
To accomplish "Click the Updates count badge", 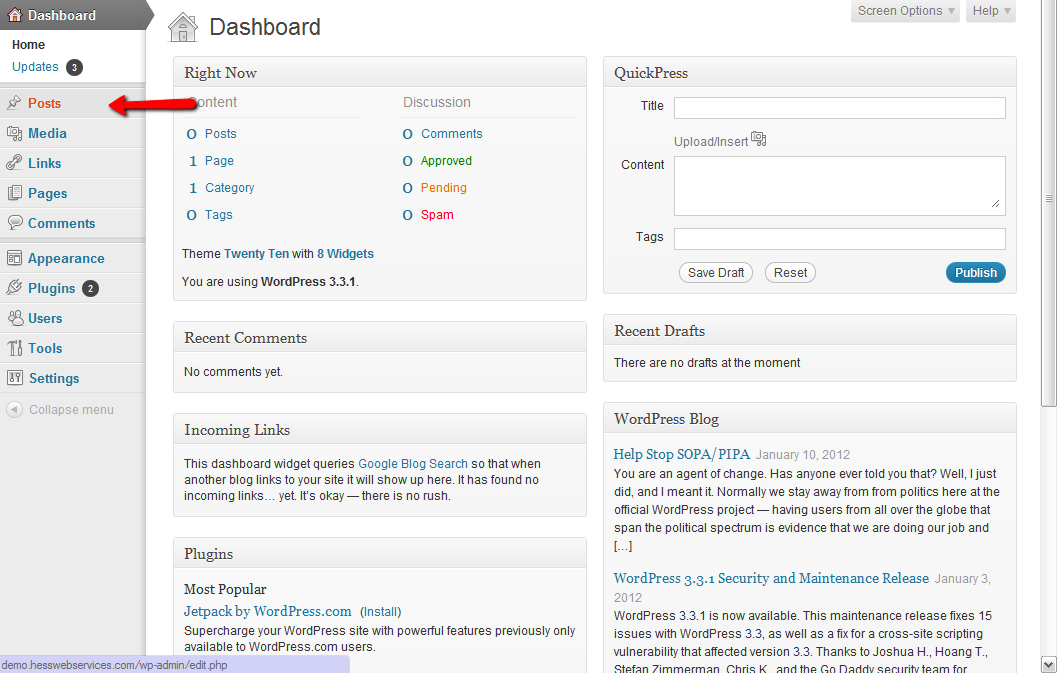I will pyautogui.click(x=74, y=67).
